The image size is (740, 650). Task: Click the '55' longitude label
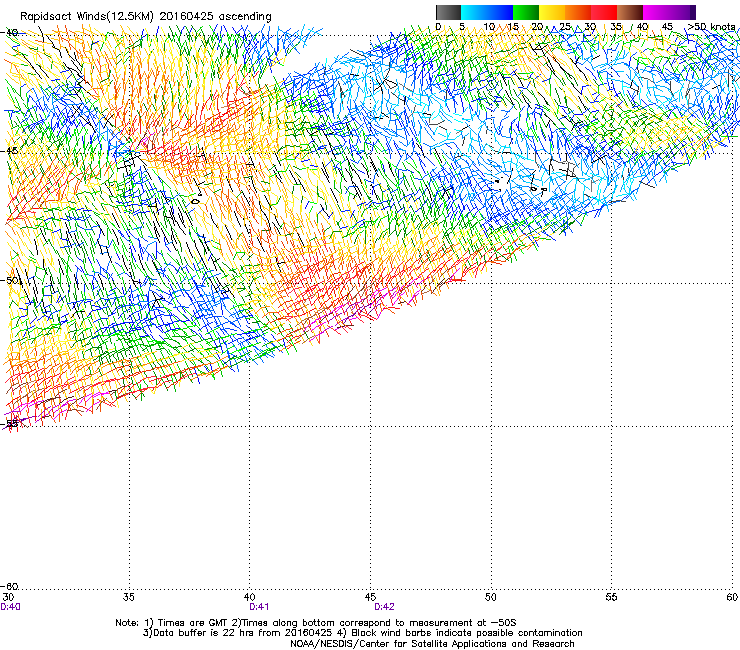[x=611, y=597]
